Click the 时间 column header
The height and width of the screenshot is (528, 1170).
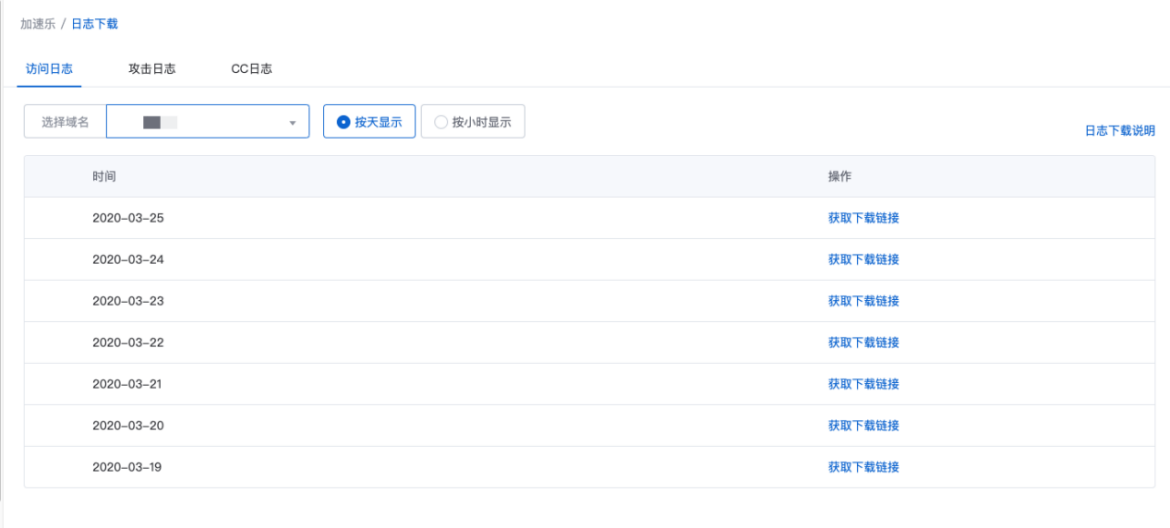tap(104, 176)
